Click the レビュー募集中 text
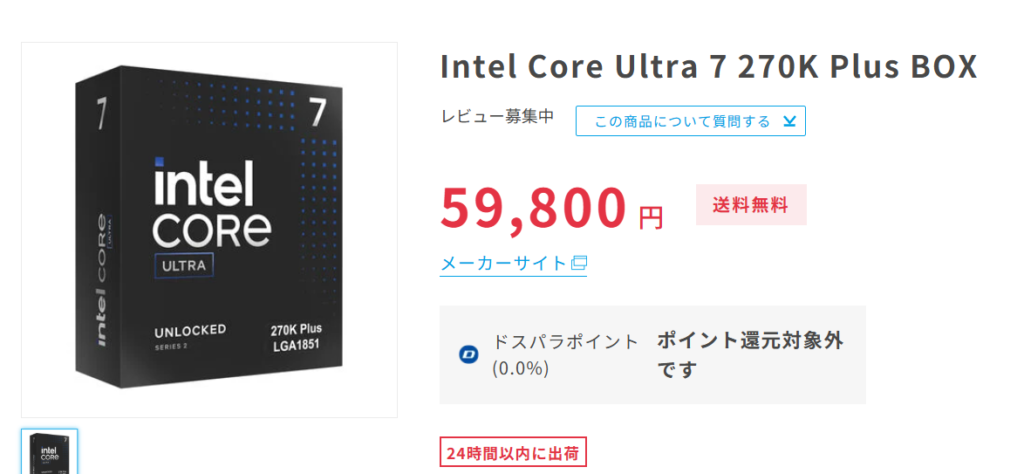This screenshot has width=1024, height=474. pyautogui.click(x=498, y=117)
